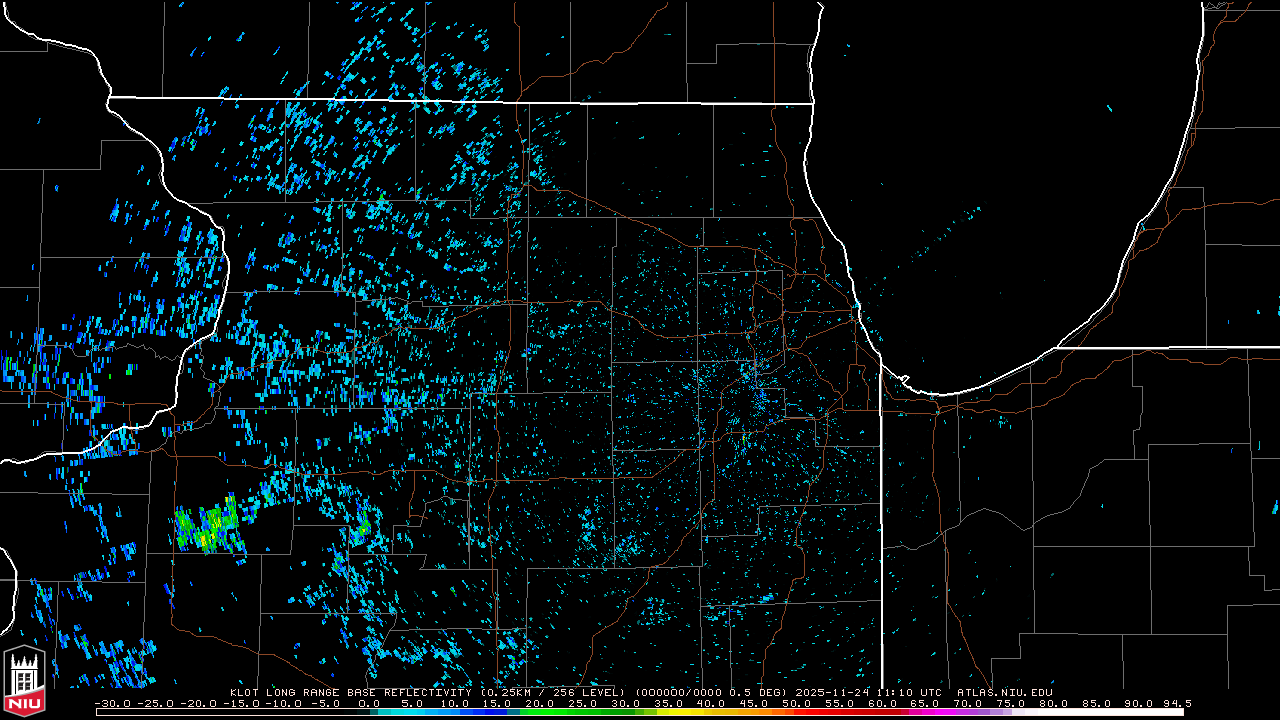Click the 0.0 label on the dBZ scale
The image size is (1280, 720).
tap(369, 703)
